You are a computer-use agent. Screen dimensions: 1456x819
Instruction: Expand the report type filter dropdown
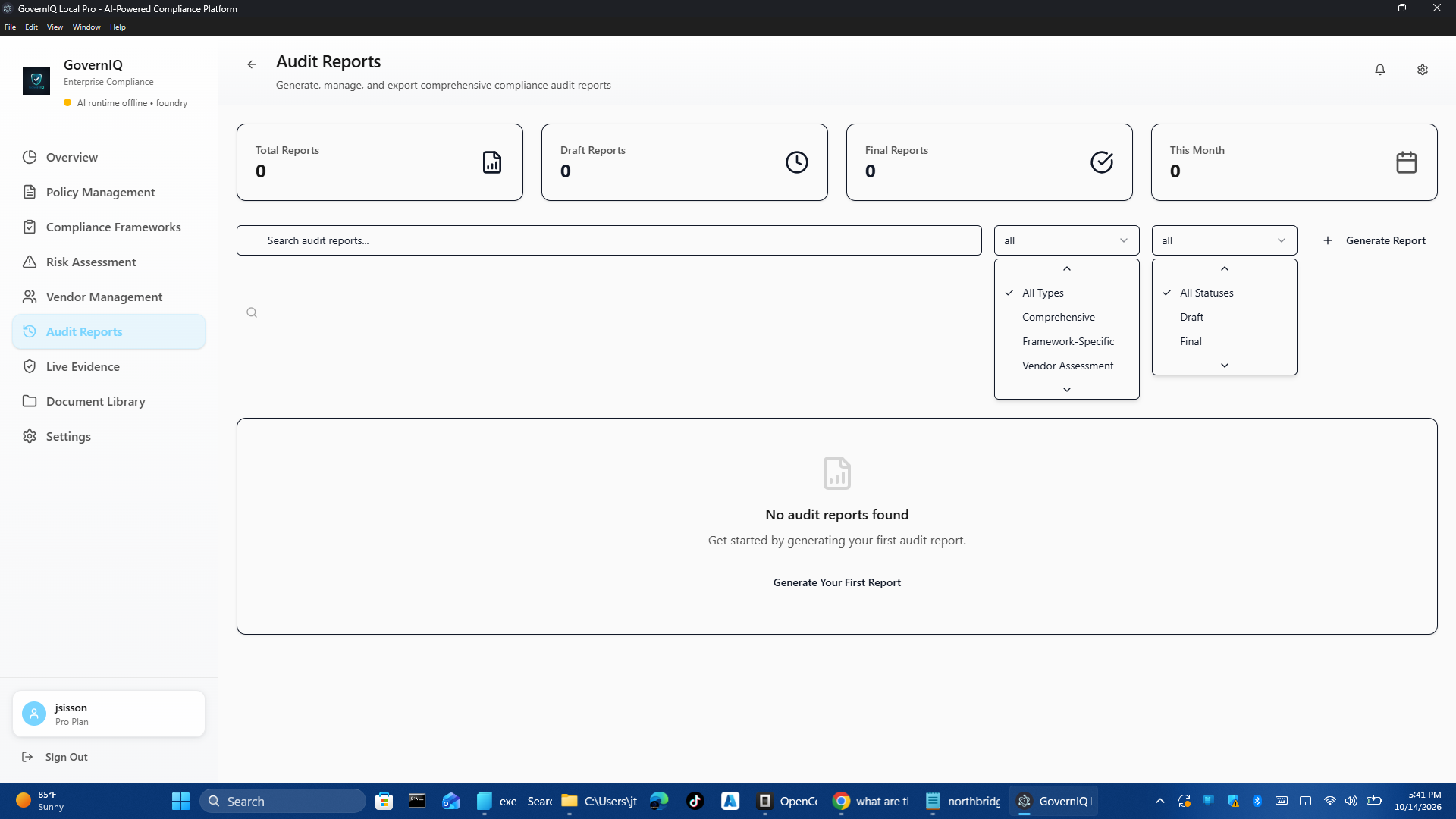pos(1066,240)
